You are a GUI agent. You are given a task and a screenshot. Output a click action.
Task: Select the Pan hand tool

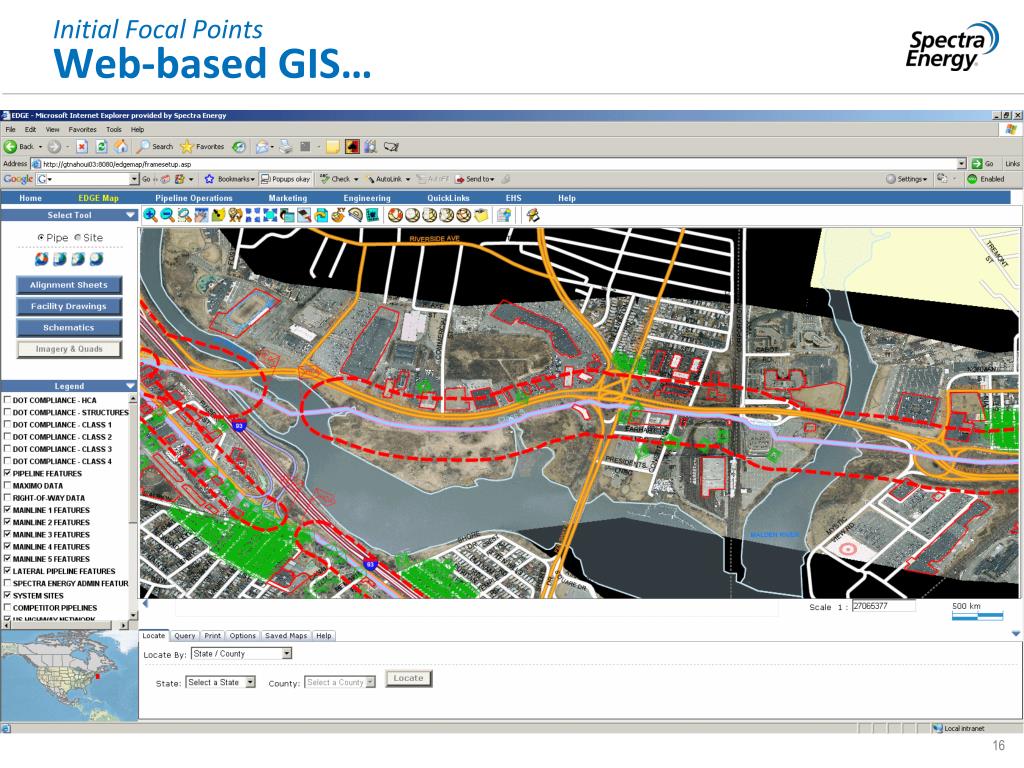click(x=201, y=215)
